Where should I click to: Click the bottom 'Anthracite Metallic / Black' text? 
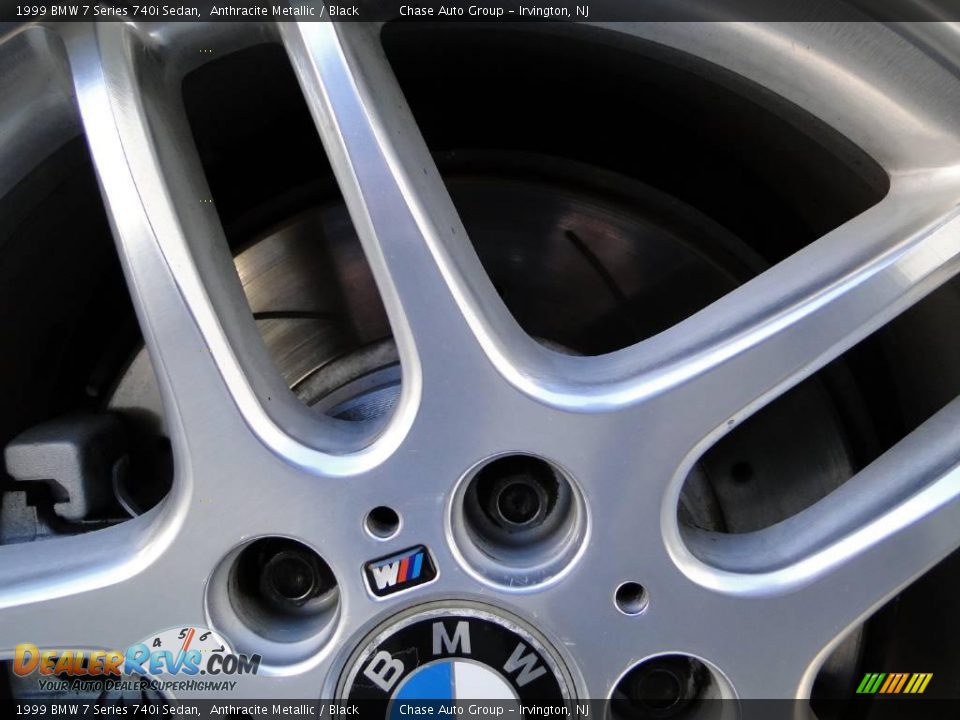(285, 710)
